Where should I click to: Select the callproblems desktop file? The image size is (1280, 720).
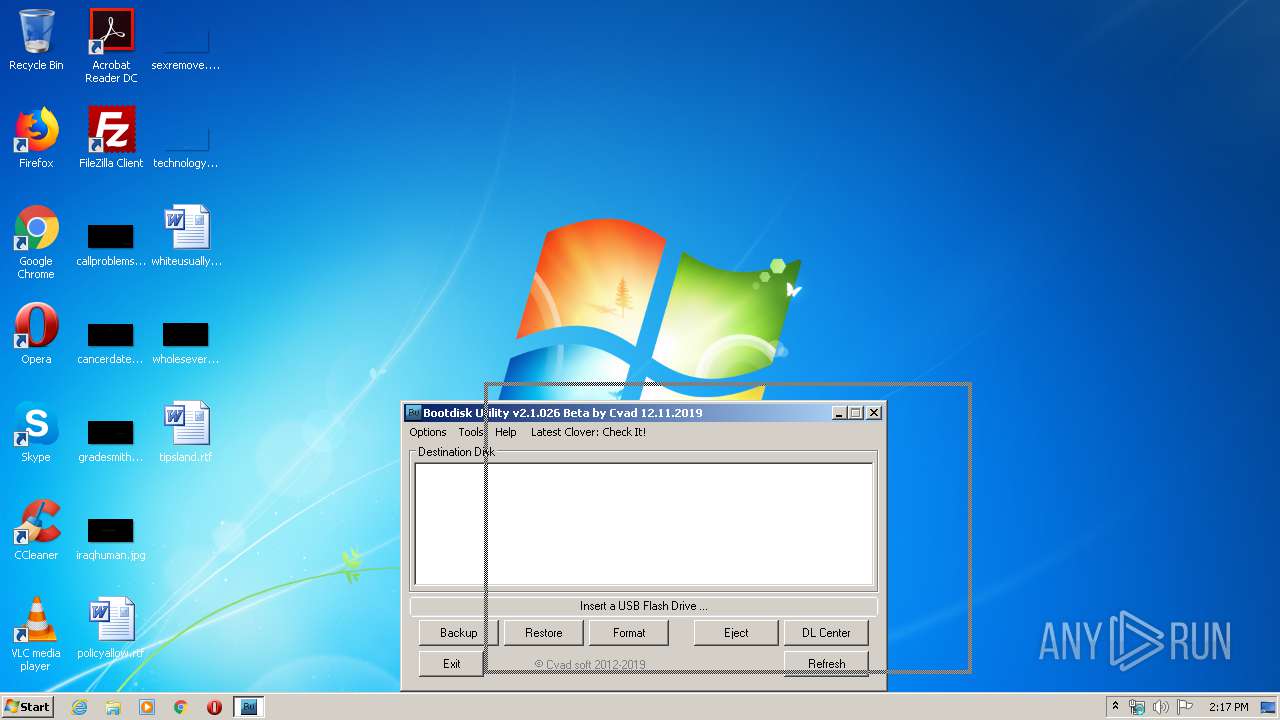(111, 245)
